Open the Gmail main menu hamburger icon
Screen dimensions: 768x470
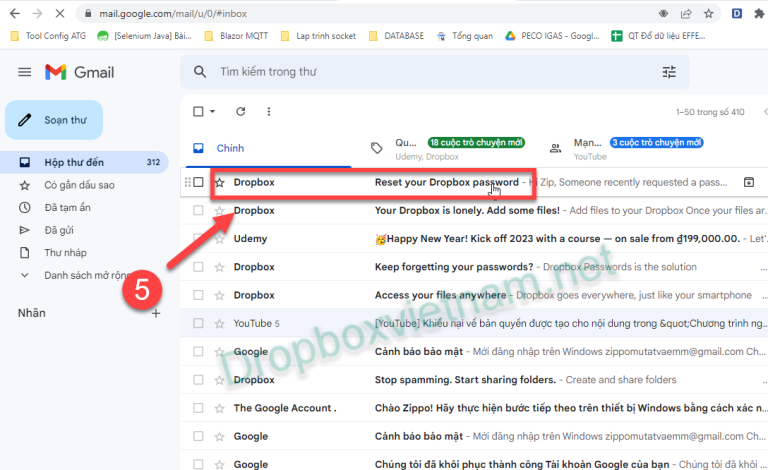point(24,72)
